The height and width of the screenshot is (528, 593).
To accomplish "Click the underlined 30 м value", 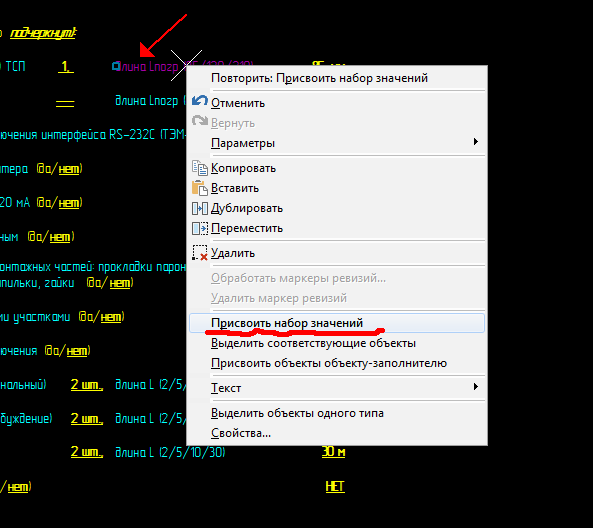I will click(333, 452).
